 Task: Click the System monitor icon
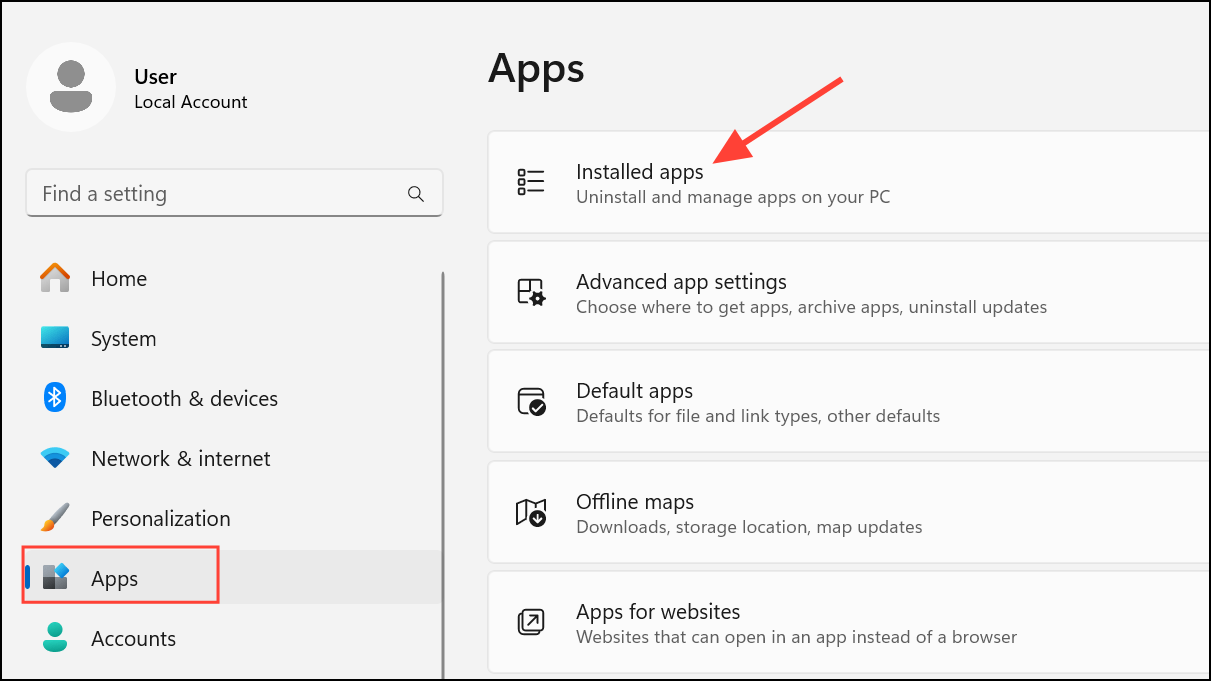(x=55, y=338)
